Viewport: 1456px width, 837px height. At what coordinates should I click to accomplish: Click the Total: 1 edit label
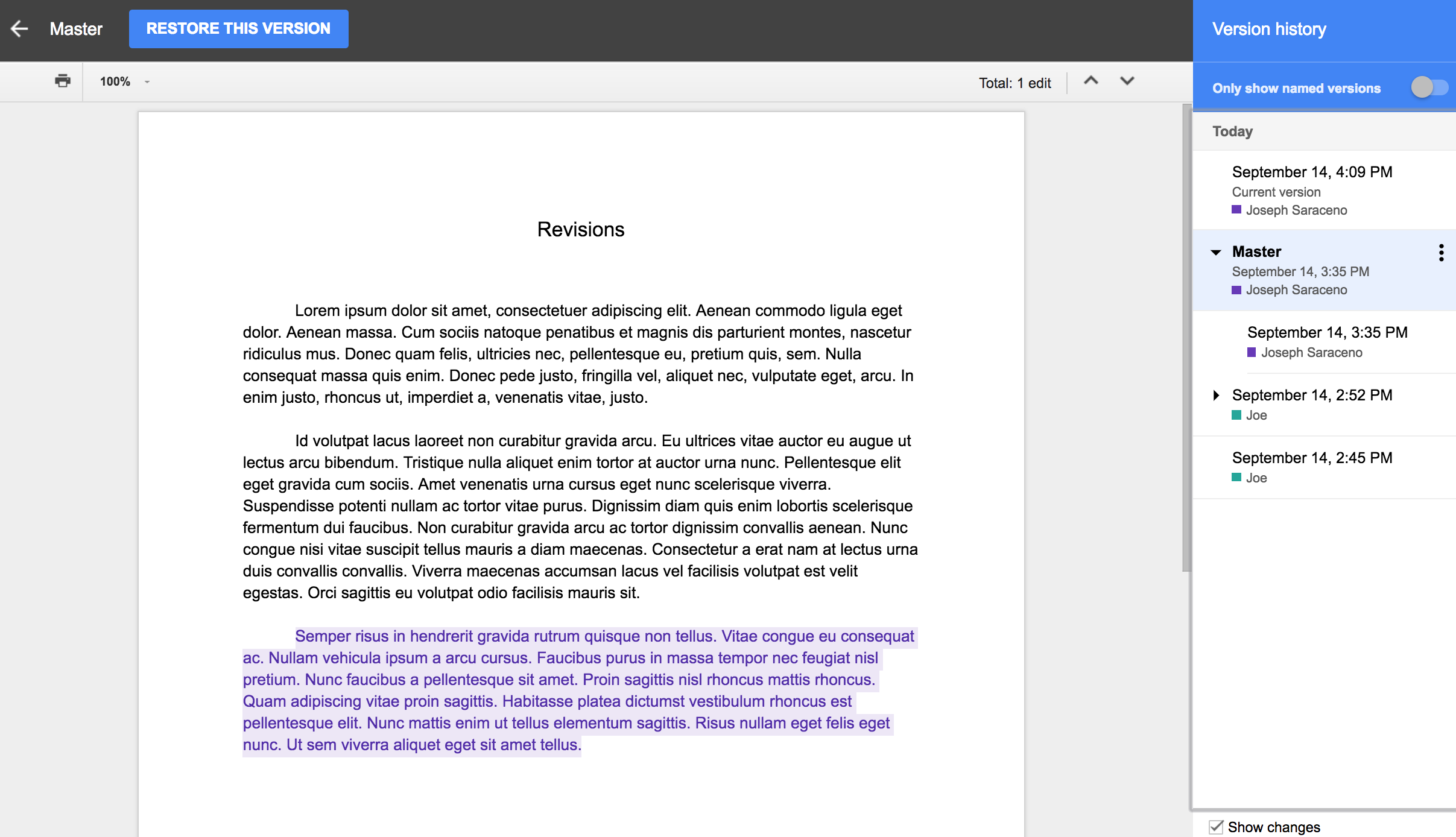click(x=1014, y=83)
